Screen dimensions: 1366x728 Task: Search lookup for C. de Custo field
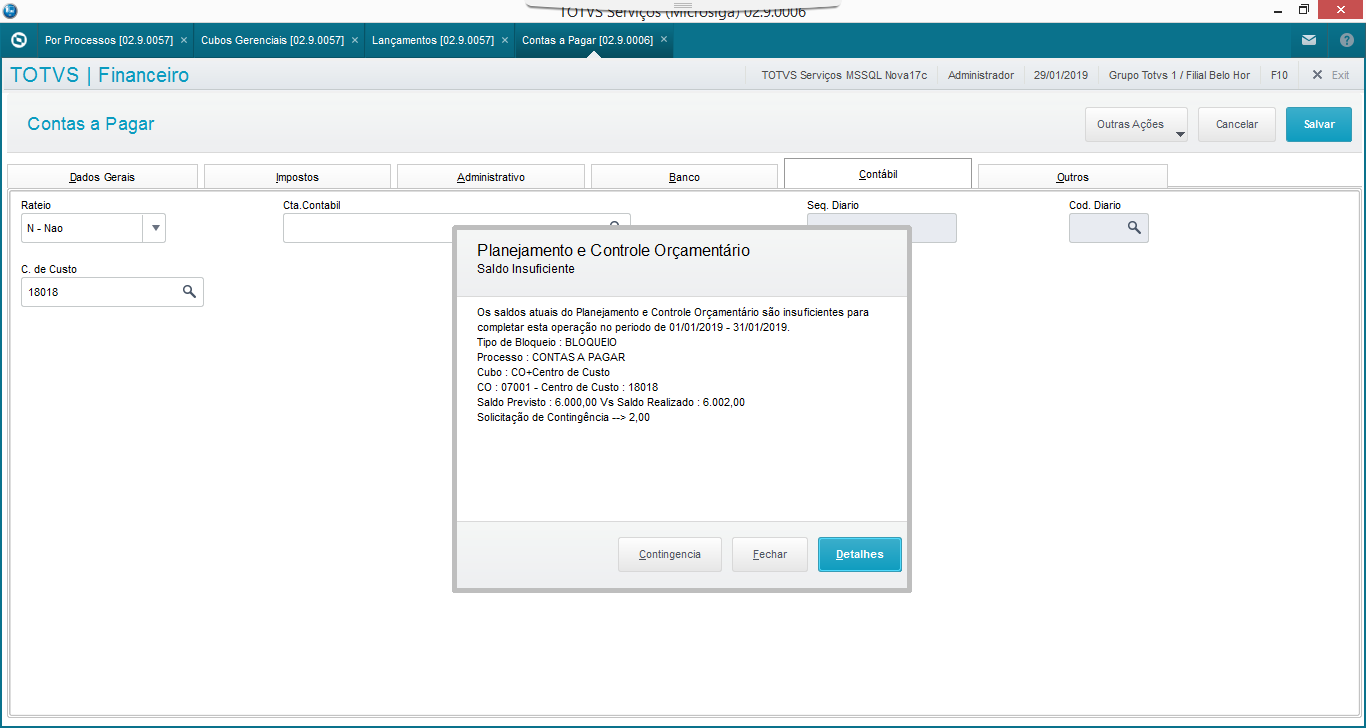point(189,292)
